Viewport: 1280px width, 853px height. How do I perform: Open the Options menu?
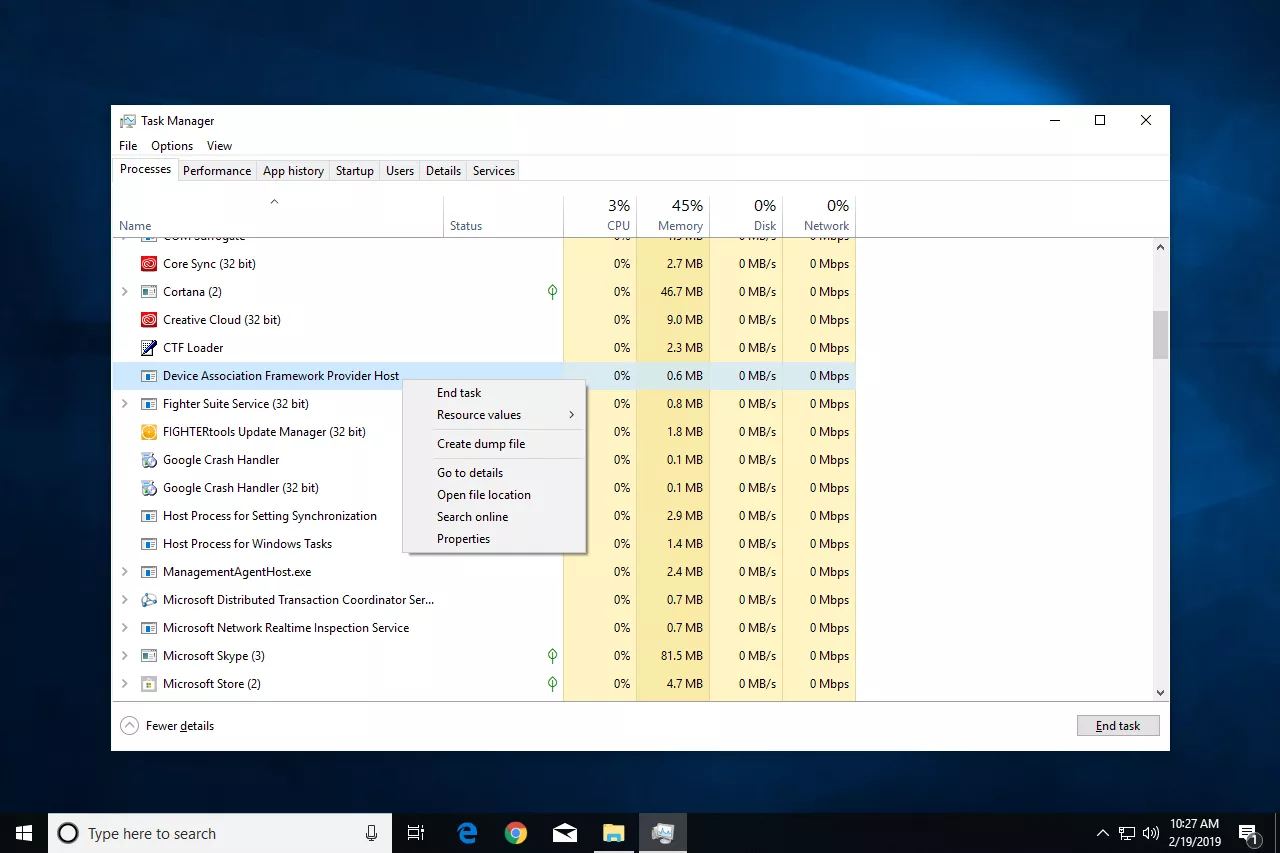172,146
